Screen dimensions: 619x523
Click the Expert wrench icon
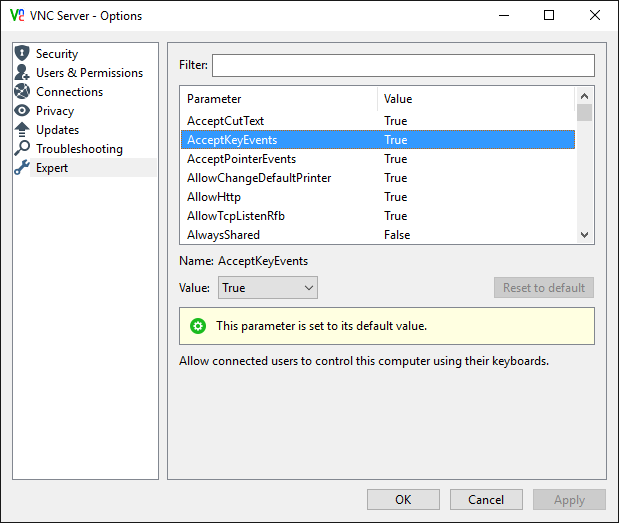pos(22,168)
